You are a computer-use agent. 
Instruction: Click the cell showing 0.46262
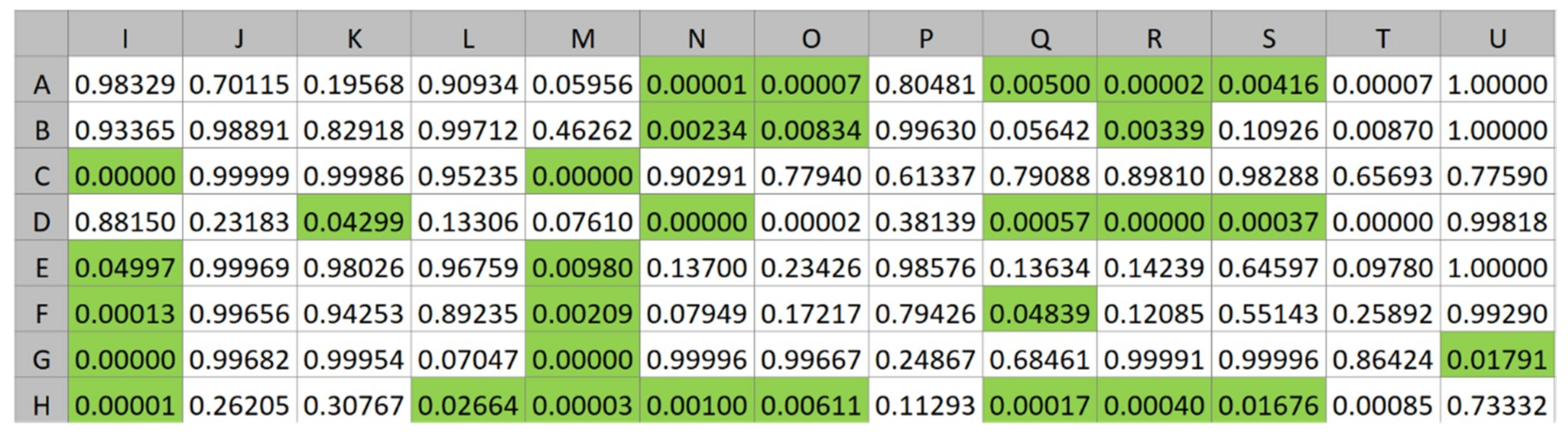point(583,130)
